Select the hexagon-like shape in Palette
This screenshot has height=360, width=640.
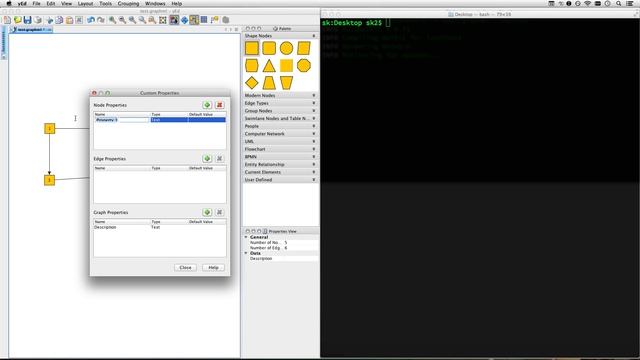pos(252,65)
